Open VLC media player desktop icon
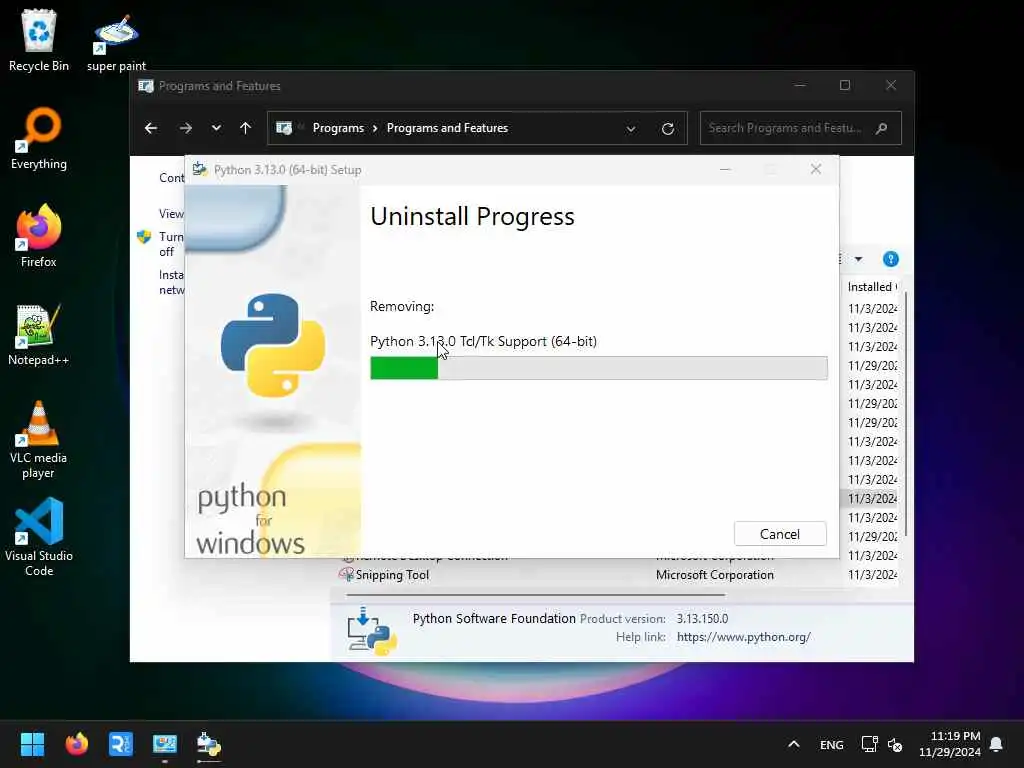Screen dimensions: 1024x768 coord(39,439)
